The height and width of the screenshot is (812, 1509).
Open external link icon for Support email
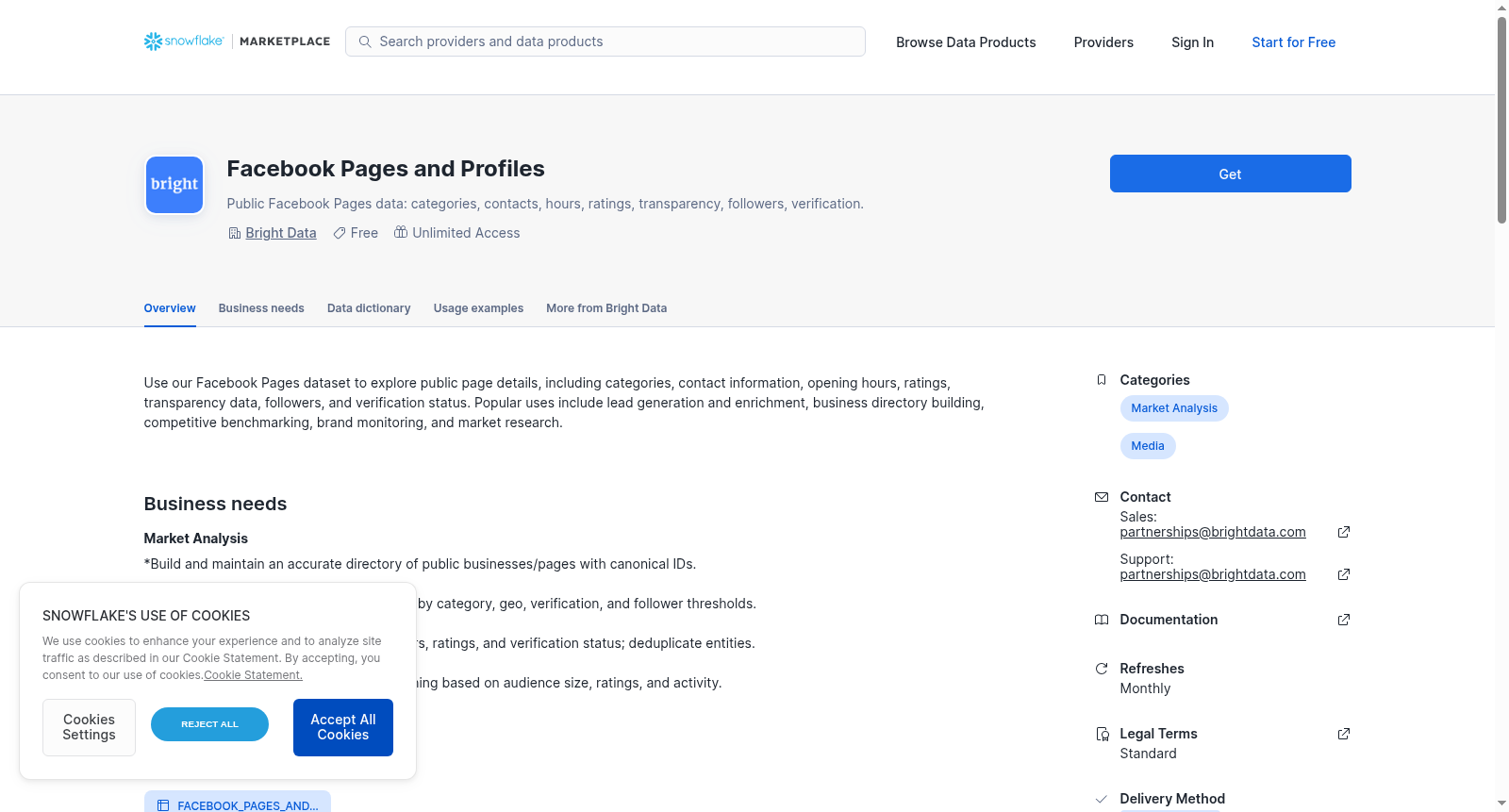[1344, 574]
